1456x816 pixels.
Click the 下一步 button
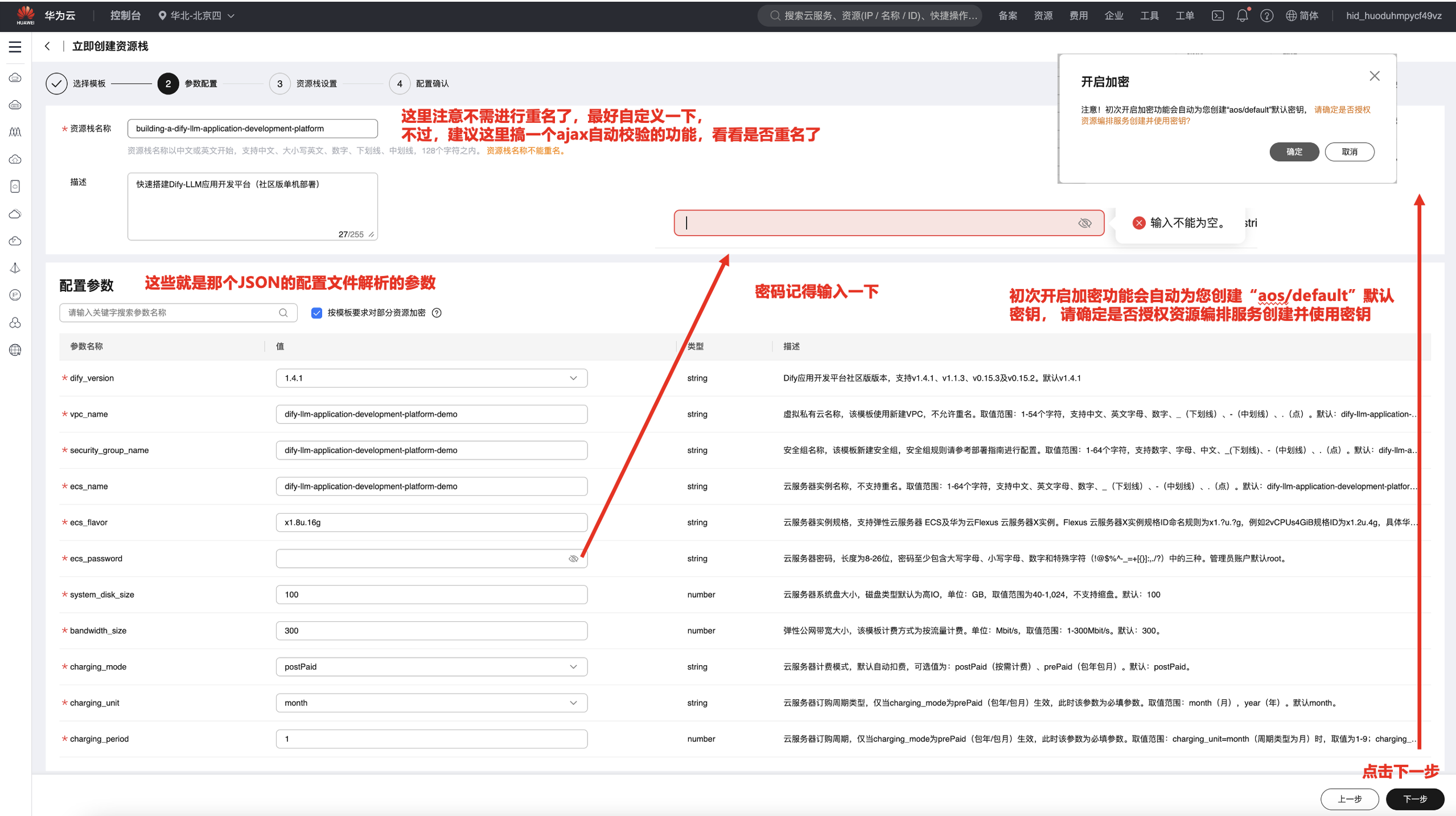pos(1414,799)
